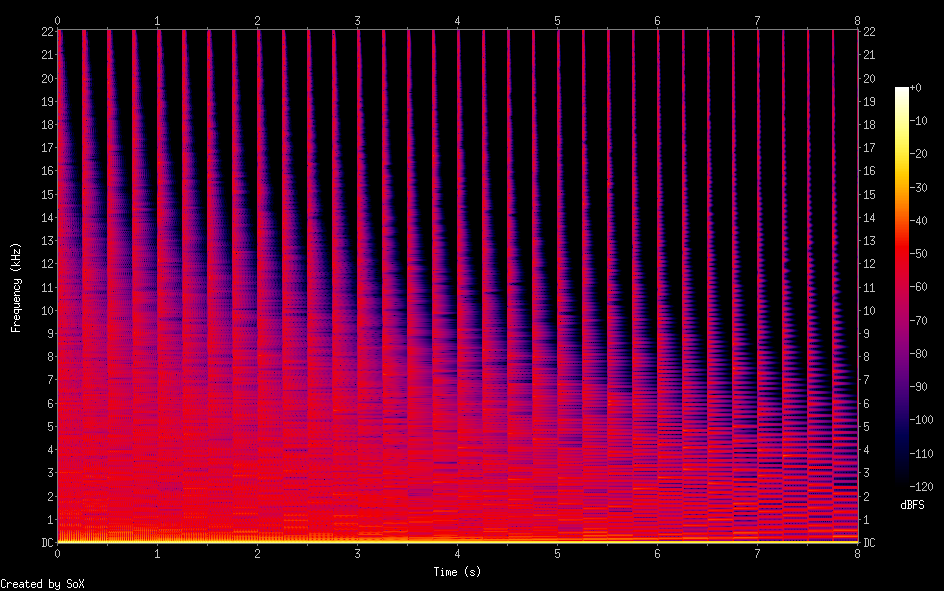Click '22' on the left frequency axis
Screen dimensions: 944x591
pos(48,32)
